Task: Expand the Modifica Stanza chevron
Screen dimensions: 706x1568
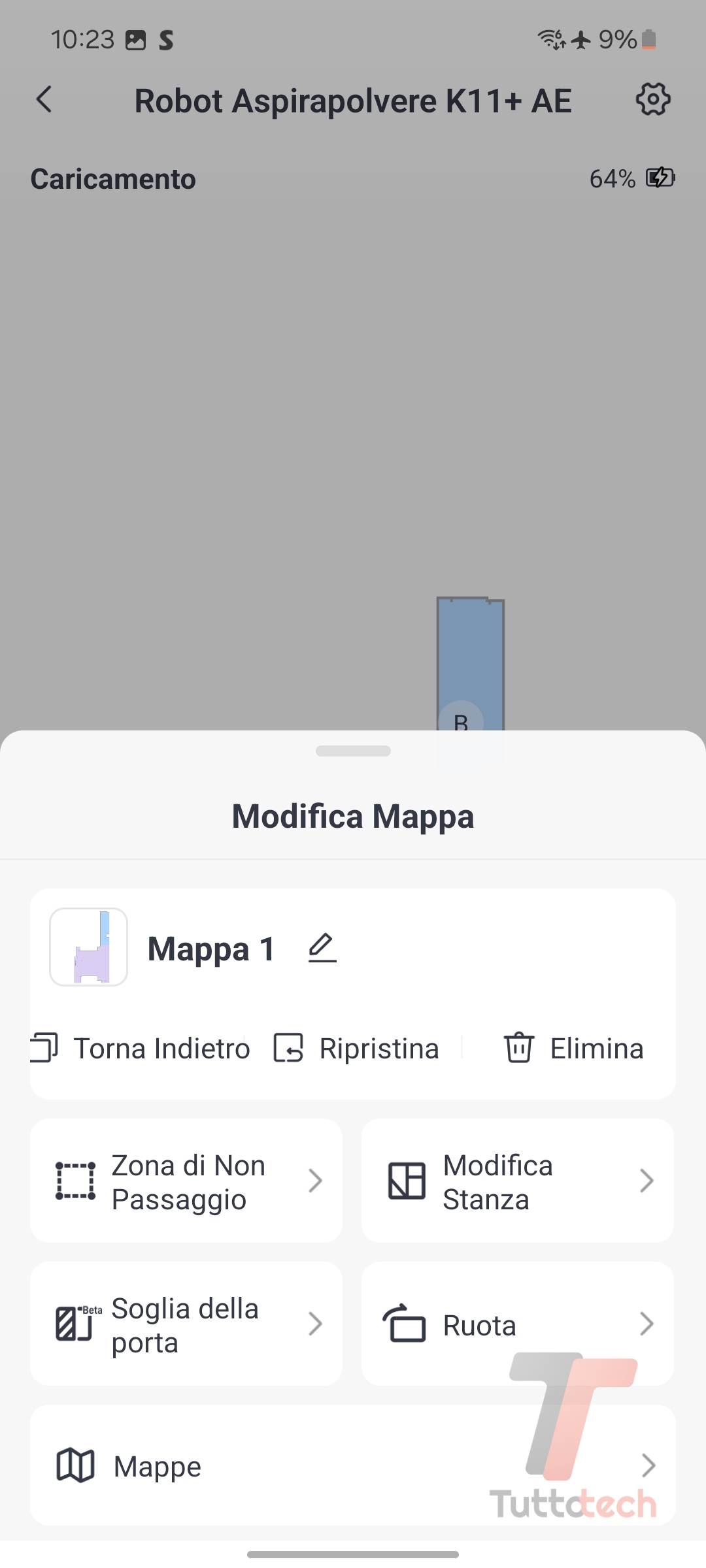Action: coord(647,1181)
